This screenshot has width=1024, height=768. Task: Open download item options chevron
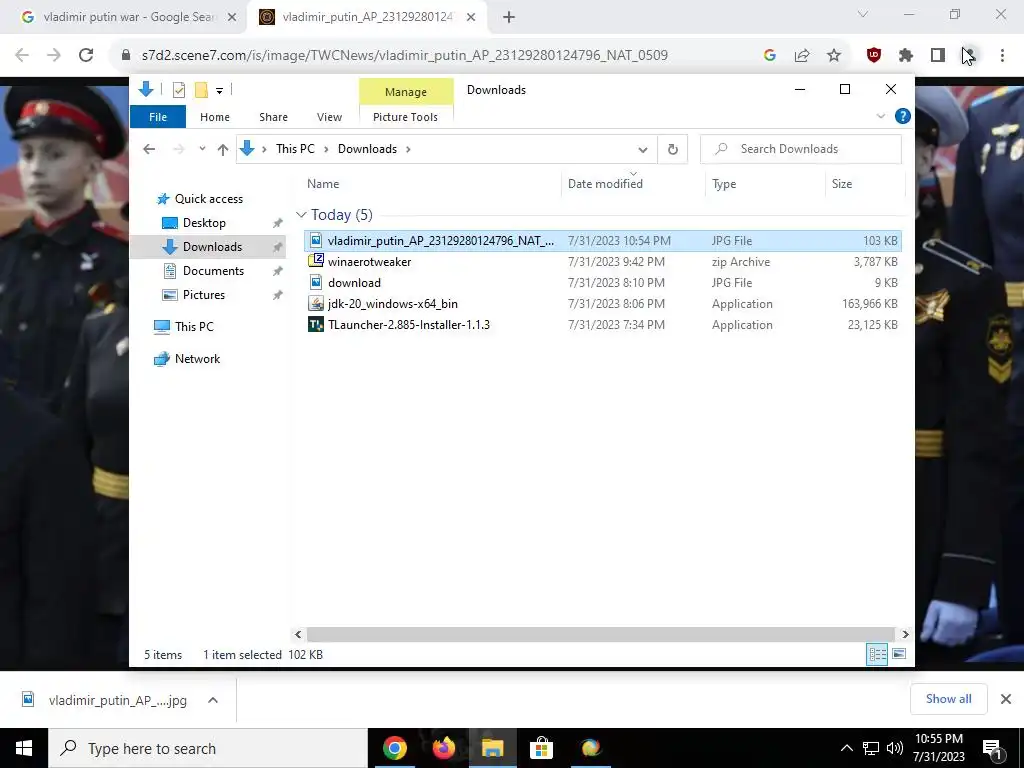point(213,700)
